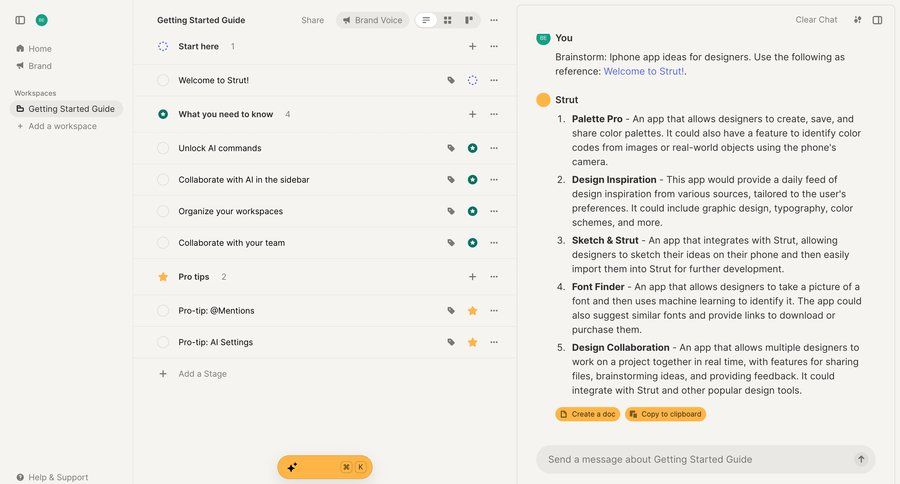Open the Start here stage heading
This screenshot has width=900, height=484.
coord(198,47)
